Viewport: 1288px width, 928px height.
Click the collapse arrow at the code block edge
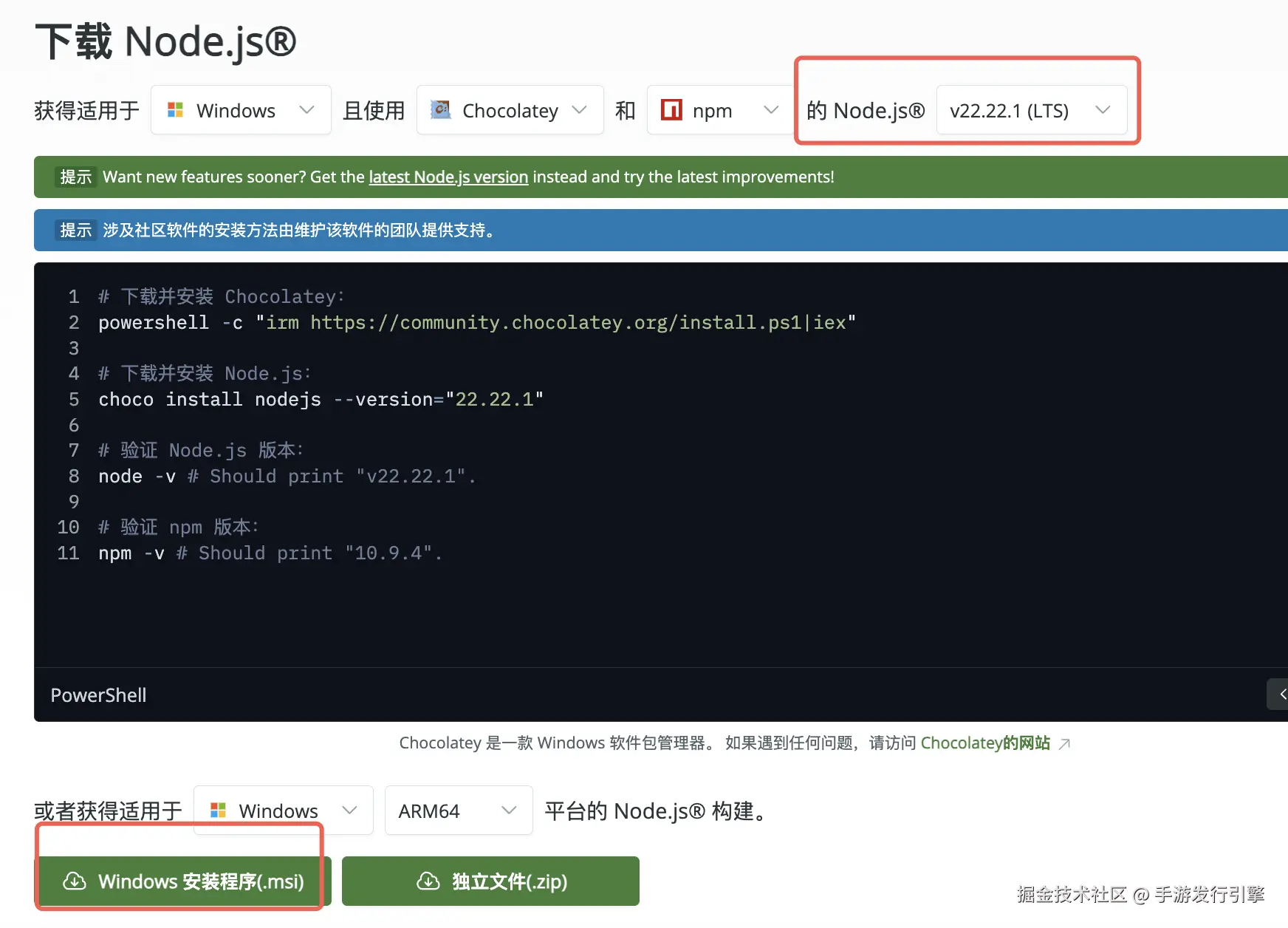click(1280, 694)
